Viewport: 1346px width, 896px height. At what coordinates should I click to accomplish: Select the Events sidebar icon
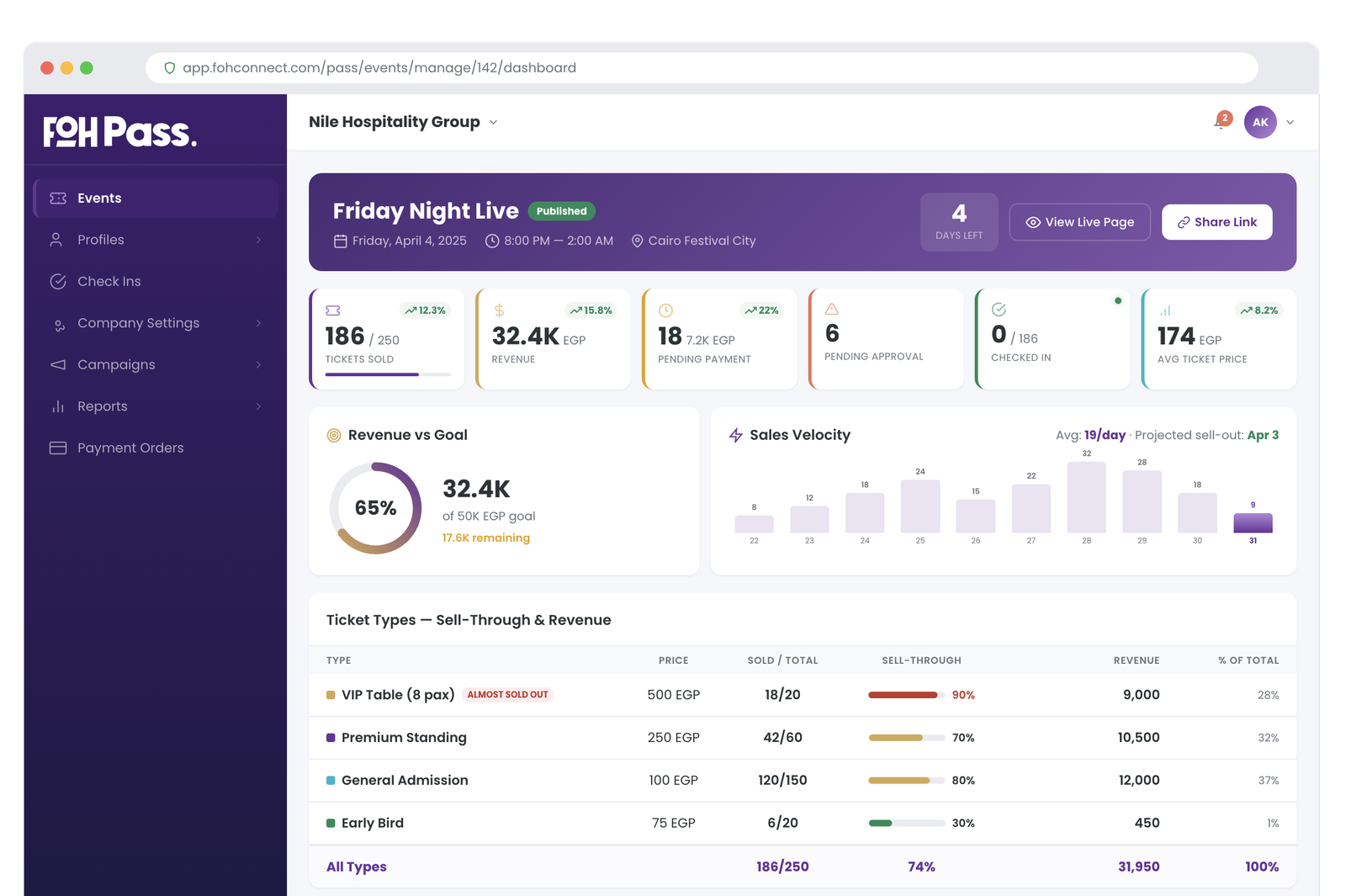(57, 198)
